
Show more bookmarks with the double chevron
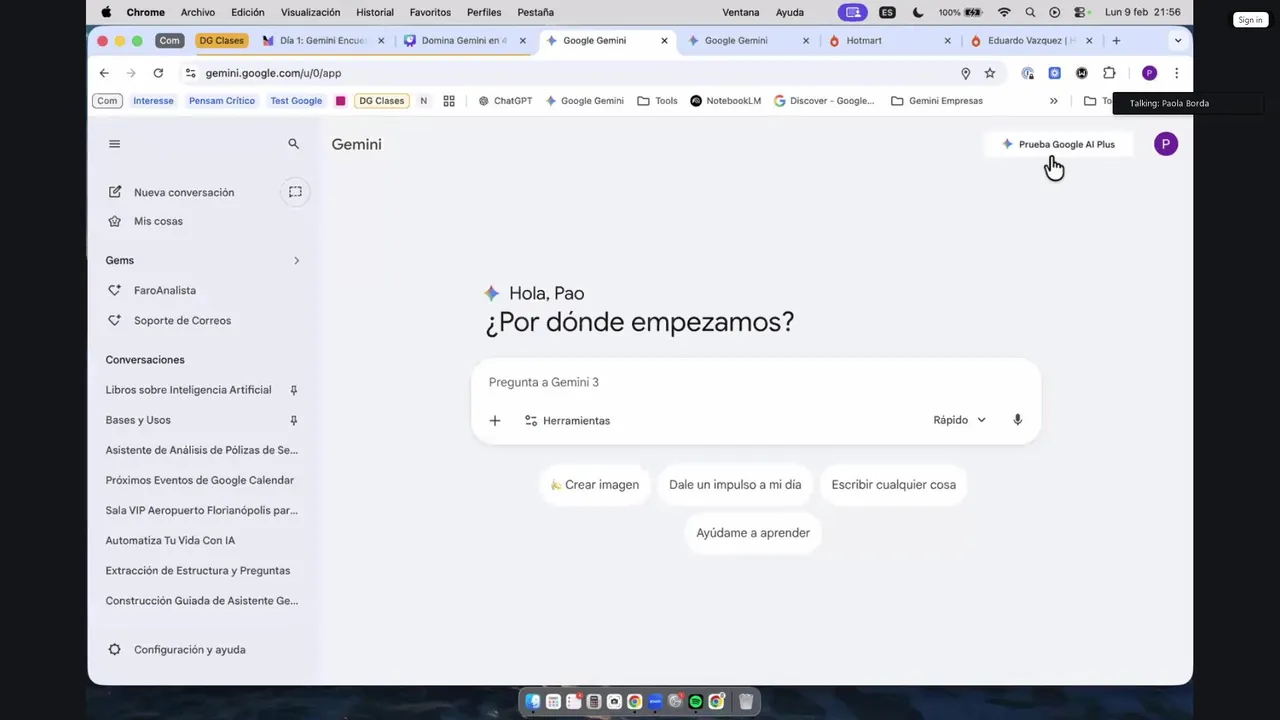1053,101
